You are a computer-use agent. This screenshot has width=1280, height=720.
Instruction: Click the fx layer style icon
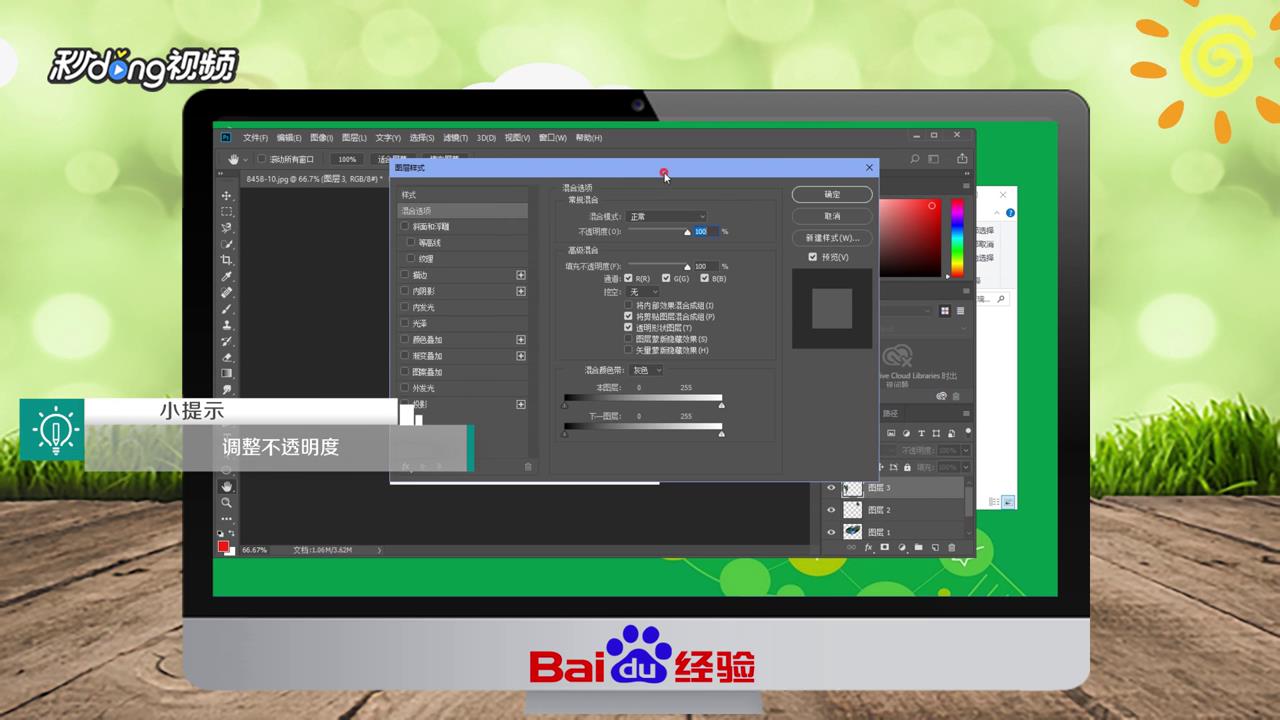point(868,548)
